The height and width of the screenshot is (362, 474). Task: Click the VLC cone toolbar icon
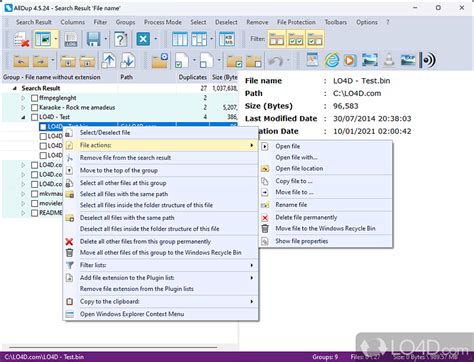coord(389,61)
